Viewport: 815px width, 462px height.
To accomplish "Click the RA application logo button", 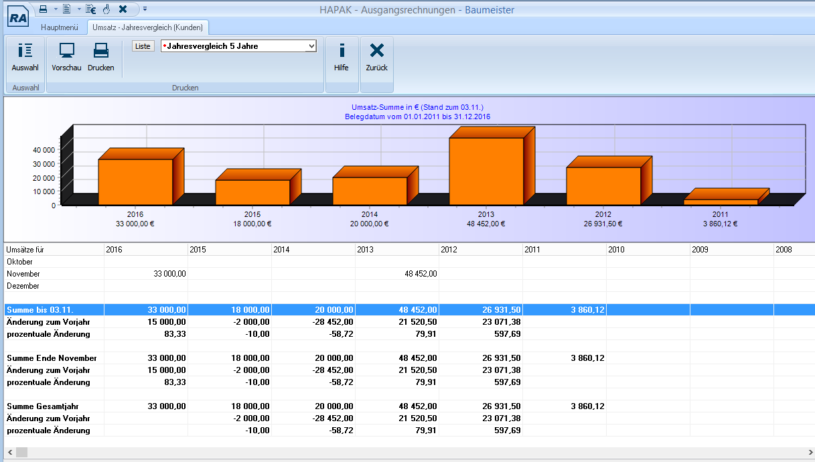I will pos(18,18).
